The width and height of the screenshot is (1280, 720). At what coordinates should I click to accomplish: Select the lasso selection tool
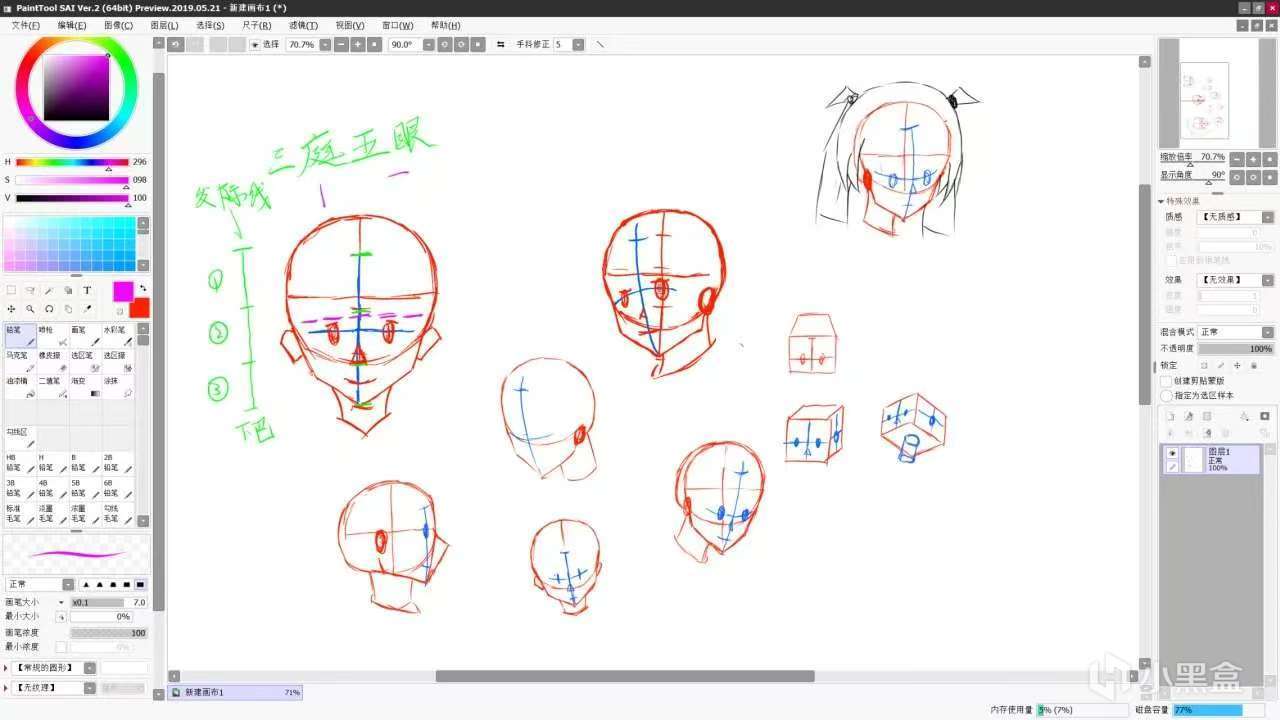(30, 290)
